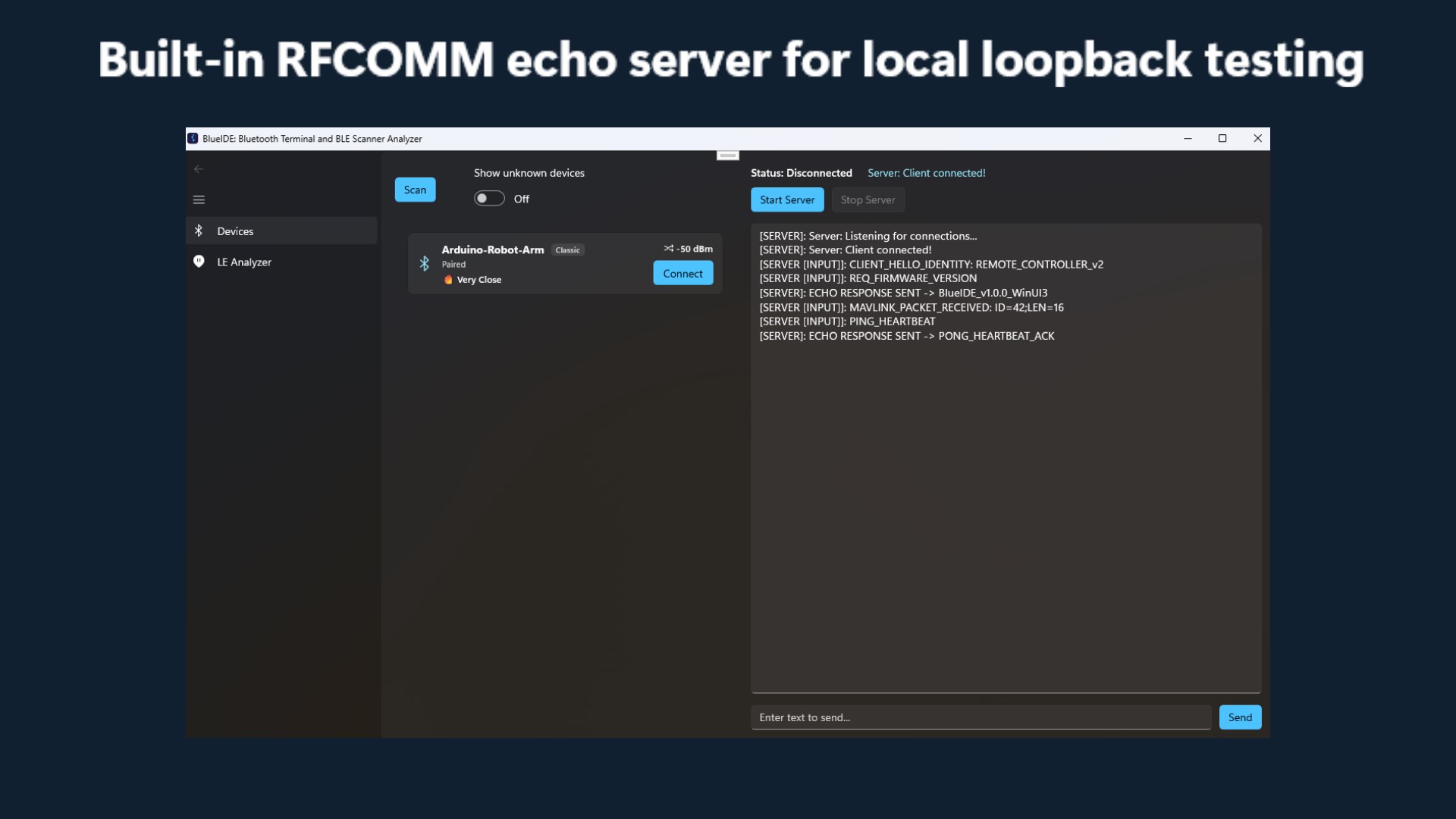
Task: Toggle Show unknown devices switch
Action: coord(489,199)
